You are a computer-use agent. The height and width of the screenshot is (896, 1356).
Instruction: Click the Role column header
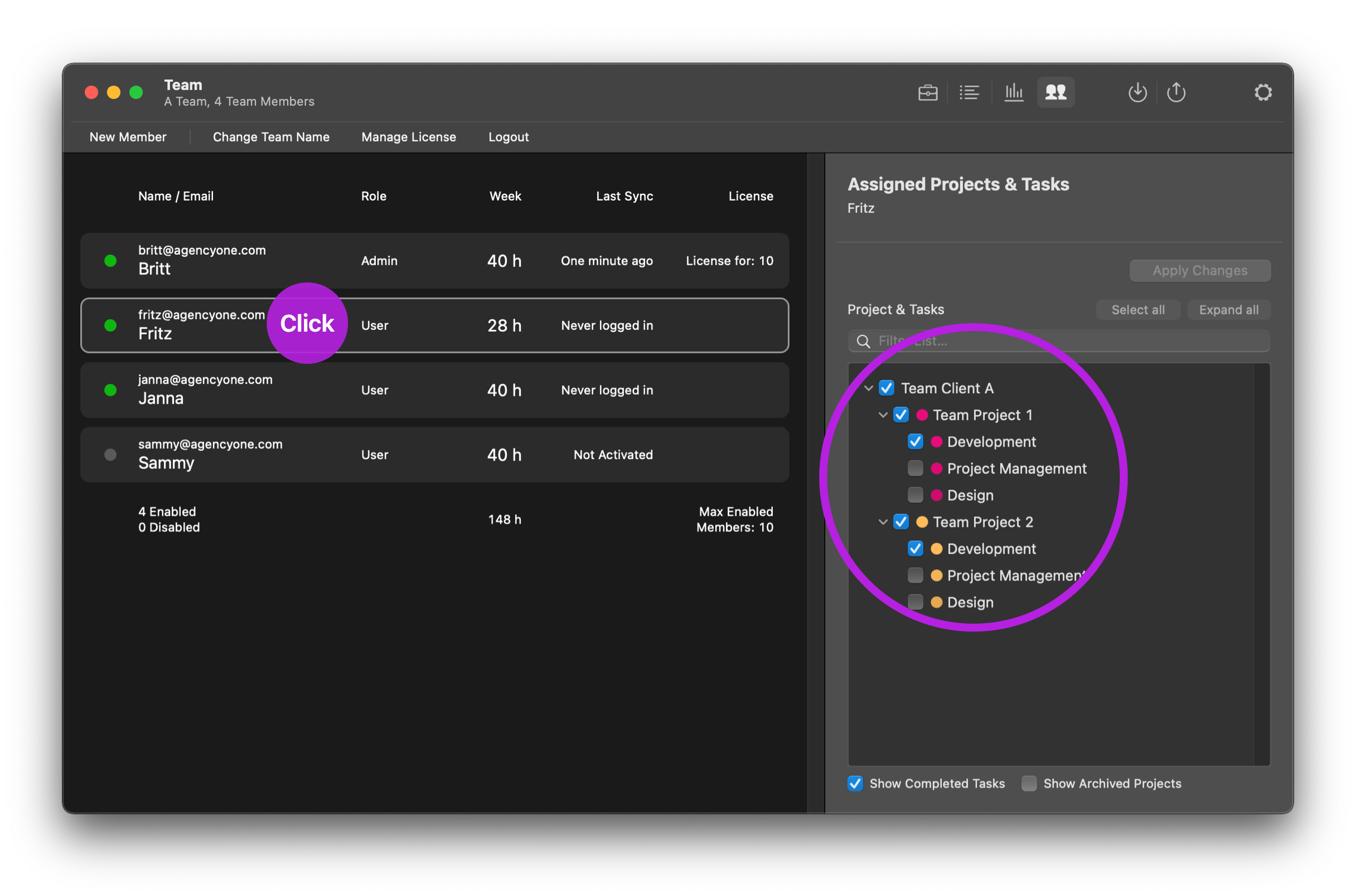coord(373,196)
